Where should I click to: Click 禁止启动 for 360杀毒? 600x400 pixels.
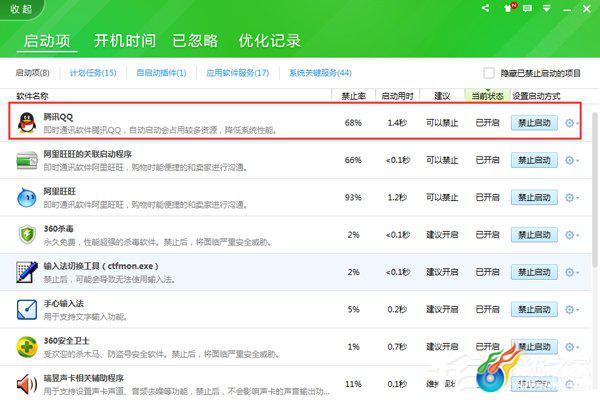click(534, 235)
